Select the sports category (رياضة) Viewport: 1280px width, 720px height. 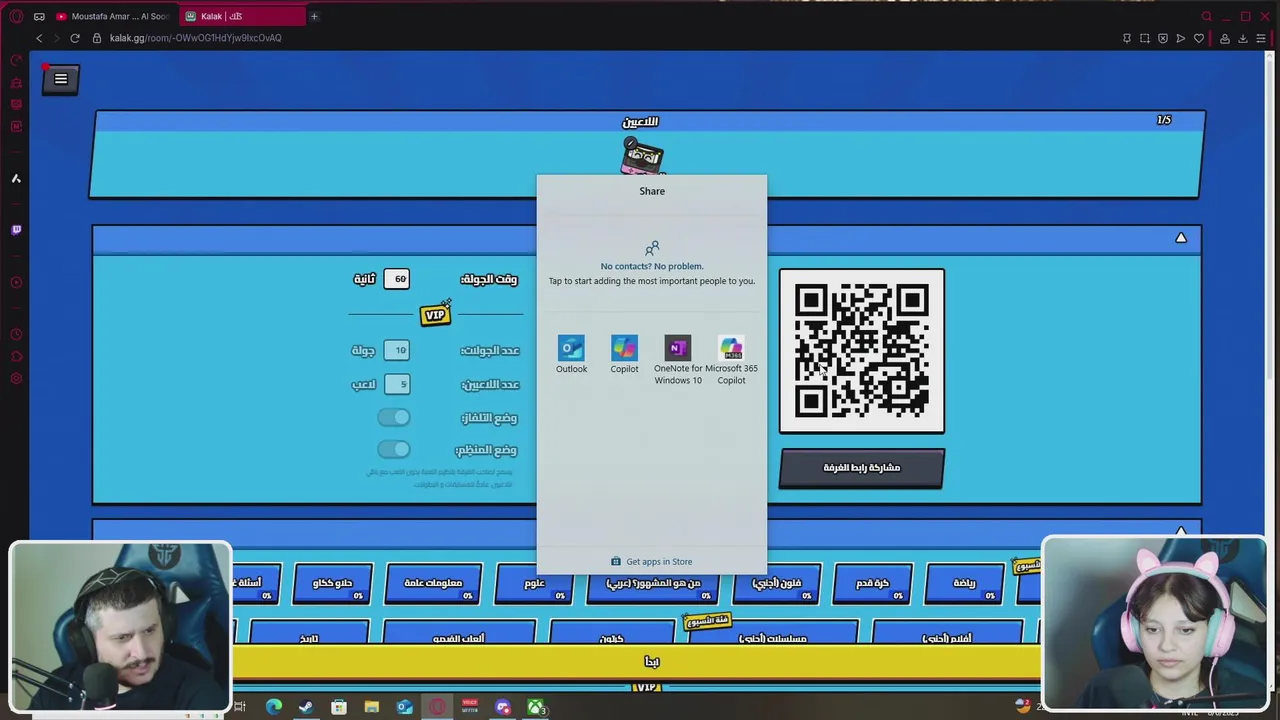964,583
